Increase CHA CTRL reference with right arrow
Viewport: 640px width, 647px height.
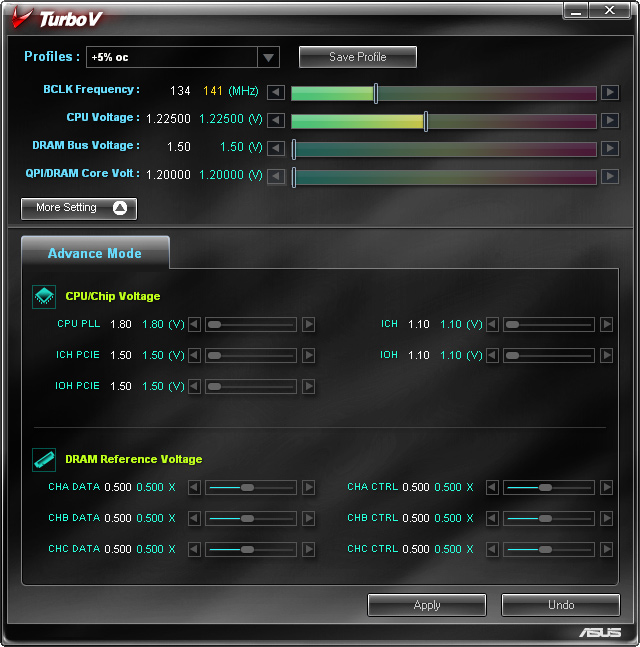coord(606,487)
